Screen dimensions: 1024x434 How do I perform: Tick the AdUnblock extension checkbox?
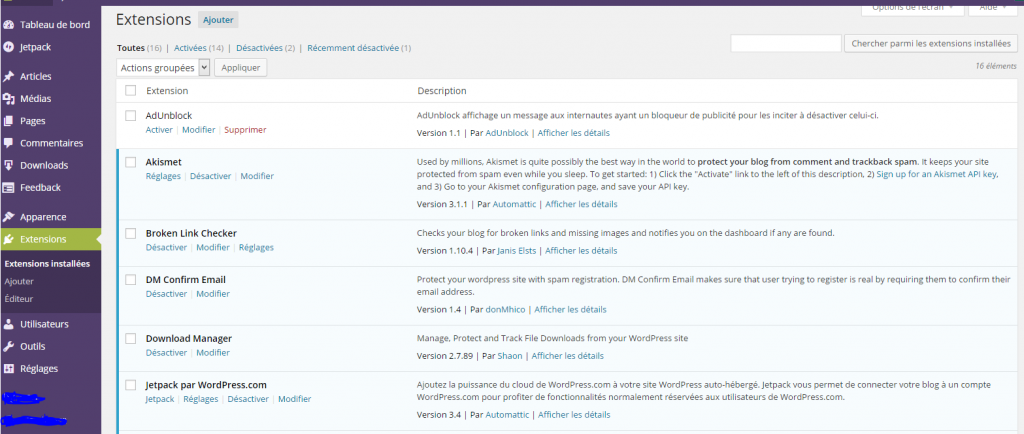pos(130,116)
